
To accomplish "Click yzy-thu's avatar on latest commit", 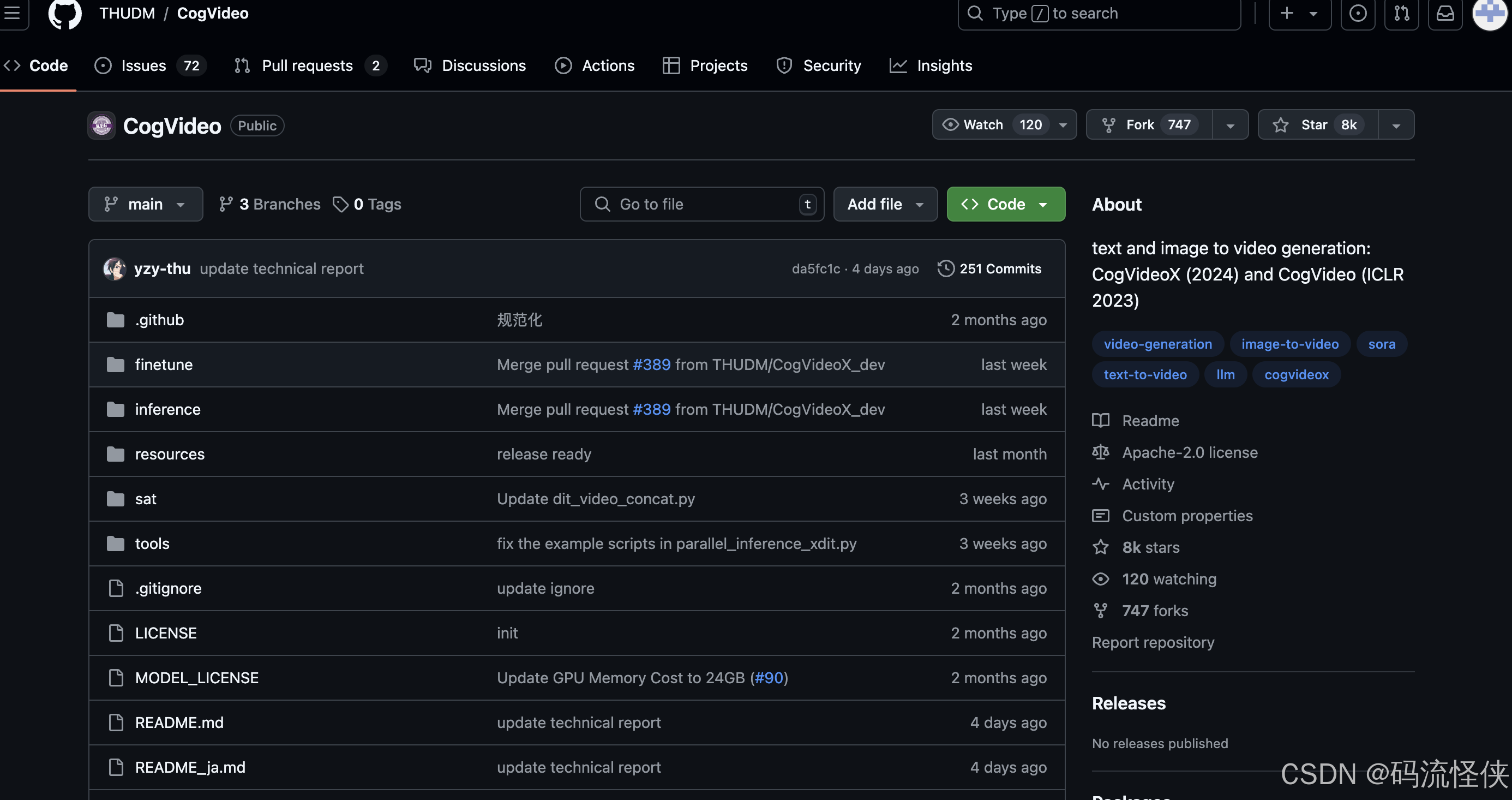I will 115,268.
